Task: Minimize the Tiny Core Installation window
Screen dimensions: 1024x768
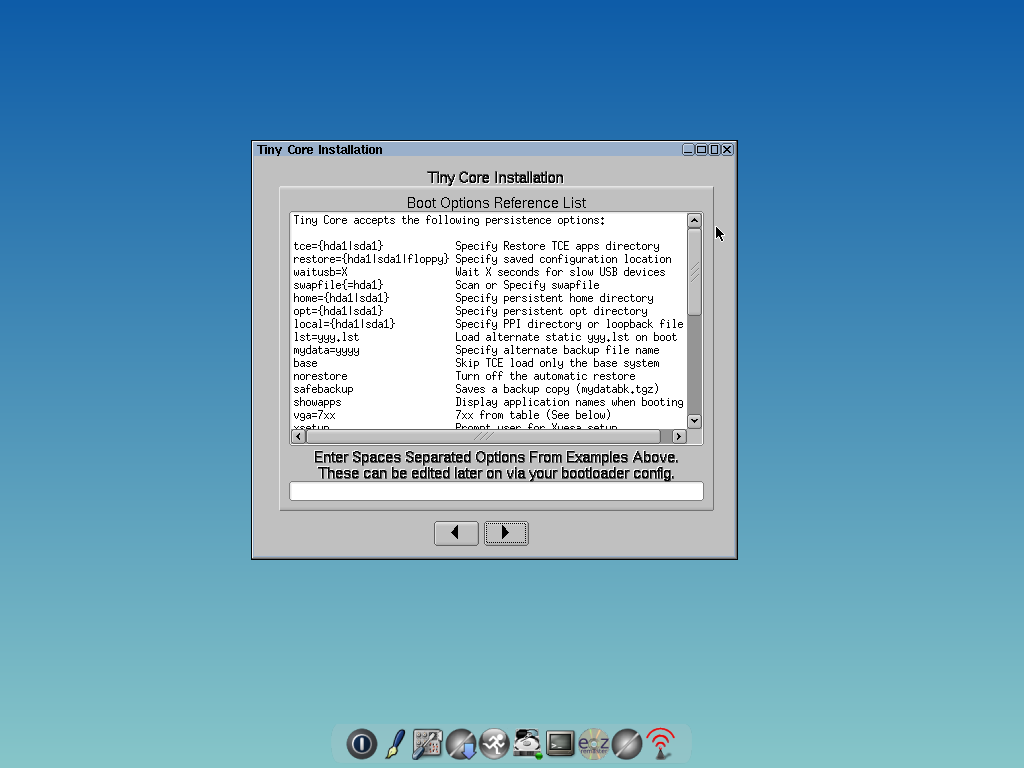Action: 688,149
